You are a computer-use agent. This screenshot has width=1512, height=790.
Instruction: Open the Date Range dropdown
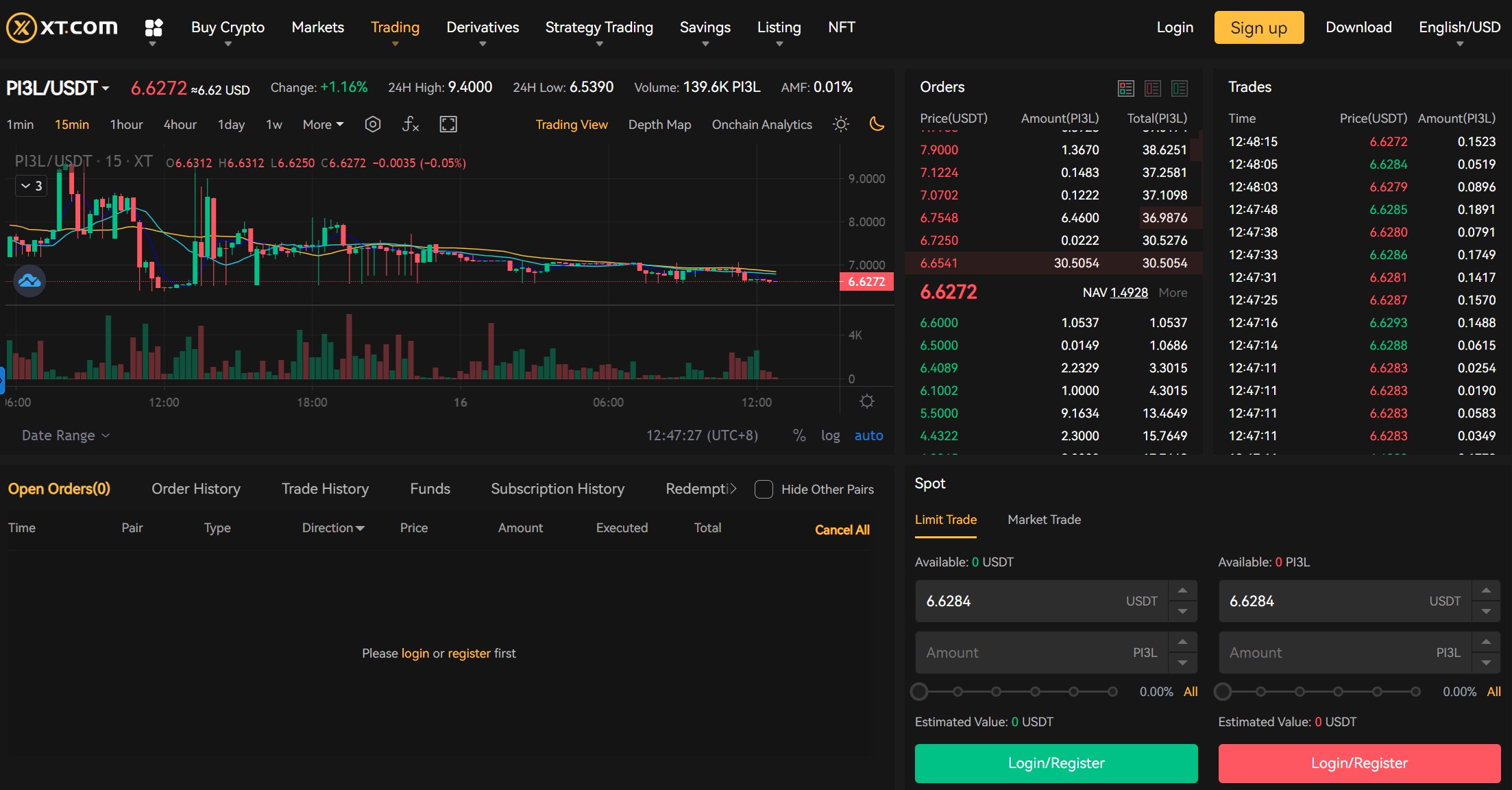(64, 434)
